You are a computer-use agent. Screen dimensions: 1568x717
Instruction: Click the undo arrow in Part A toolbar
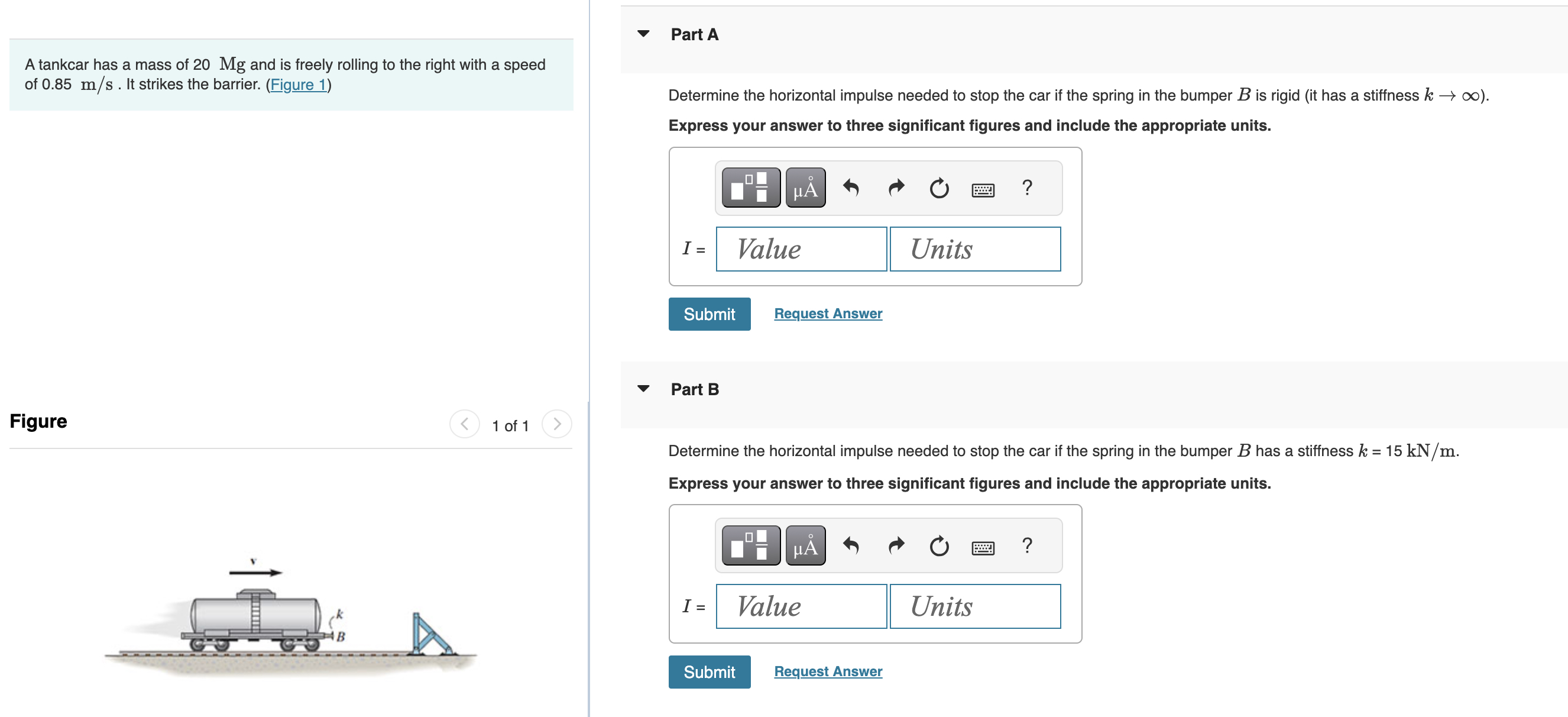coord(851,188)
